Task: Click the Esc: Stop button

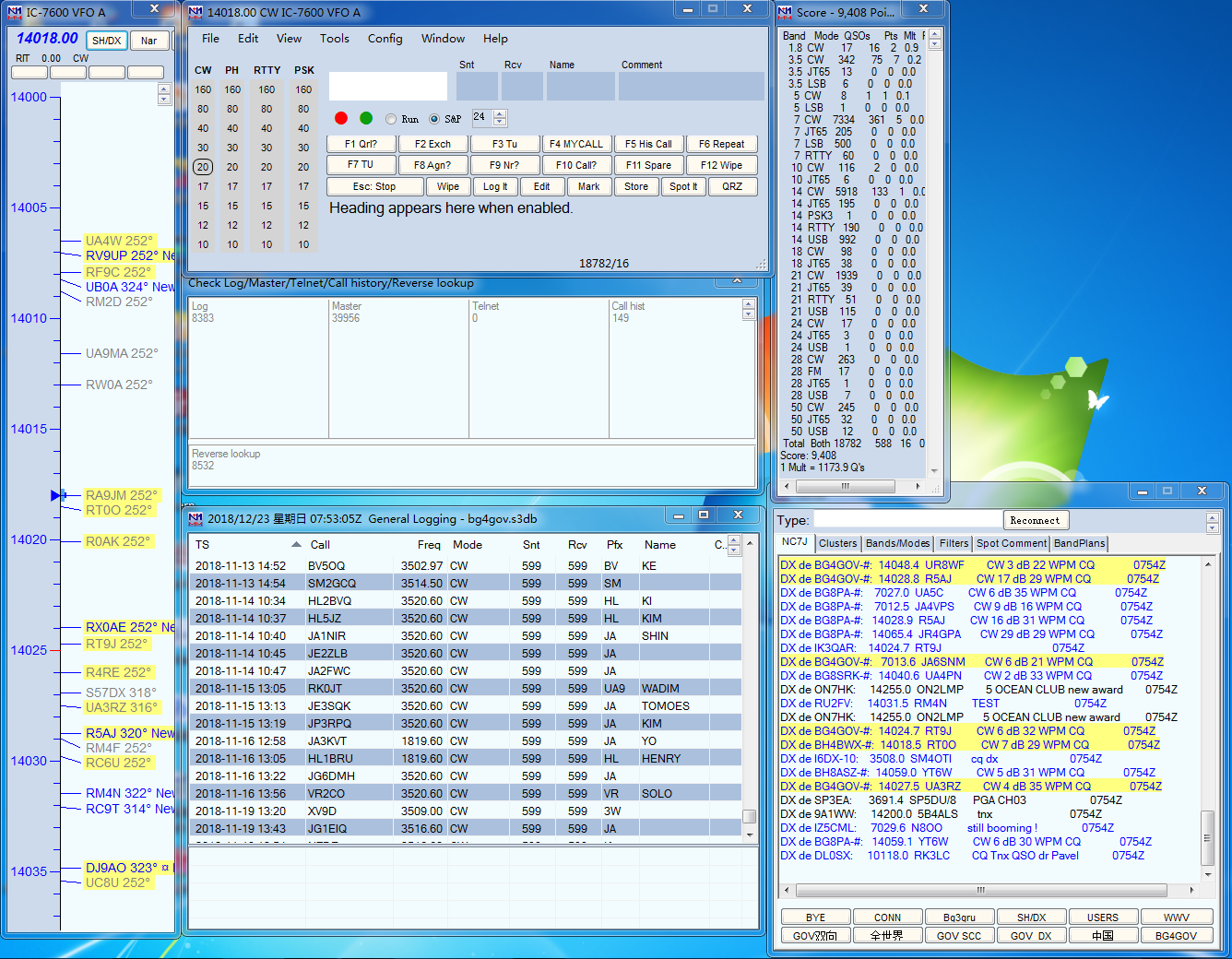Action: [x=374, y=186]
